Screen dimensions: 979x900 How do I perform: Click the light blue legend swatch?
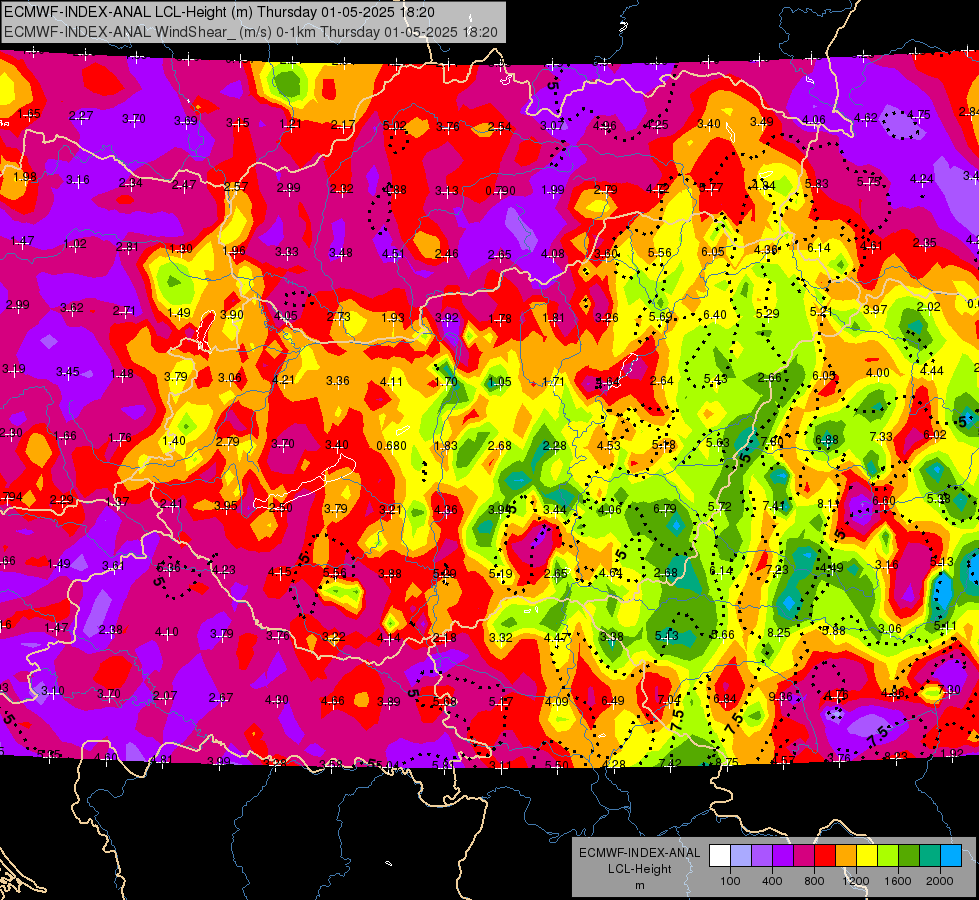741,856
